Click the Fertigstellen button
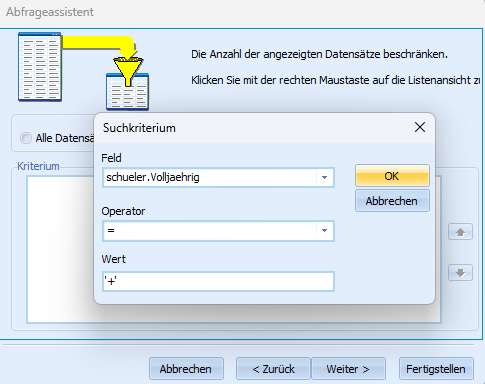Viewport: 485px width, 384px height. (x=436, y=369)
